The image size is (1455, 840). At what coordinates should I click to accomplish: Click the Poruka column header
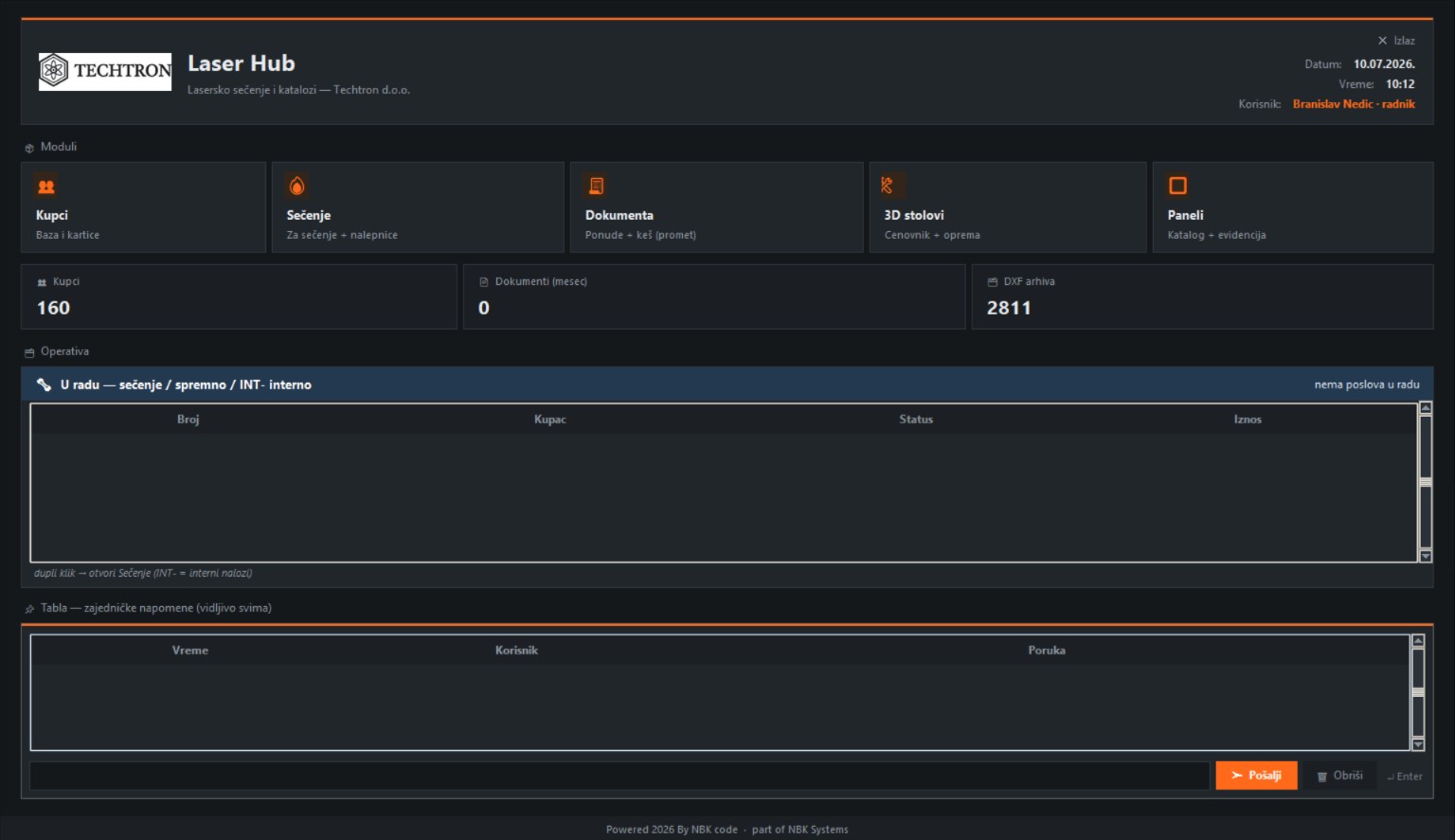point(1047,651)
